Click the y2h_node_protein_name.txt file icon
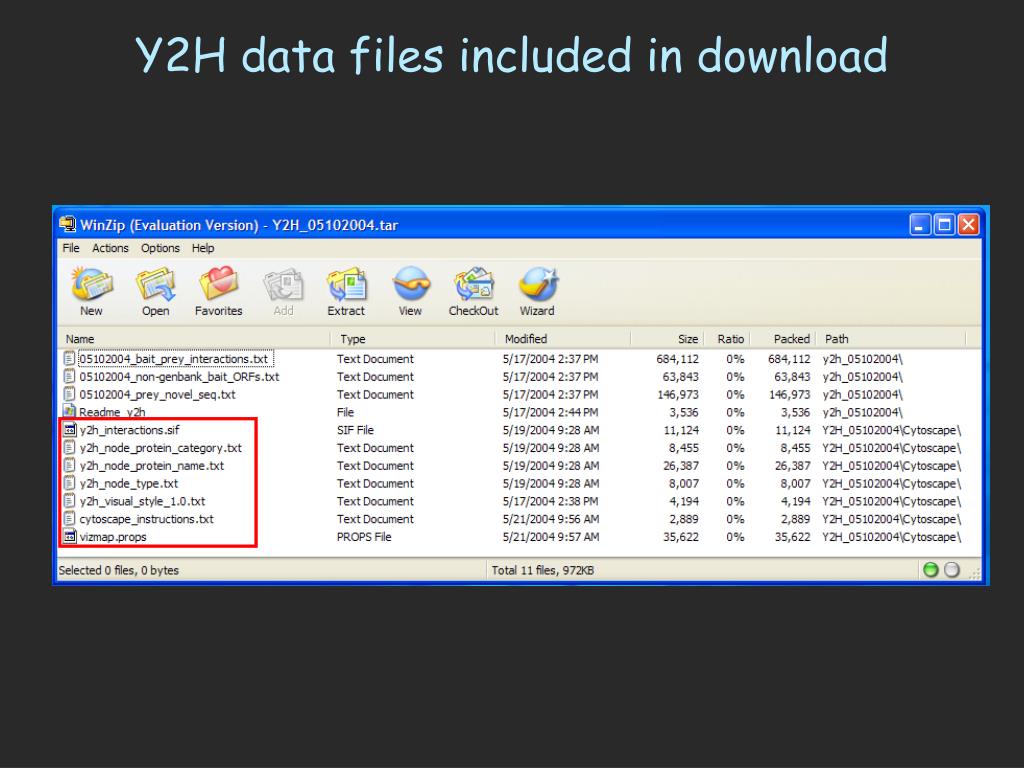The width and height of the screenshot is (1024, 768). [69, 465]
